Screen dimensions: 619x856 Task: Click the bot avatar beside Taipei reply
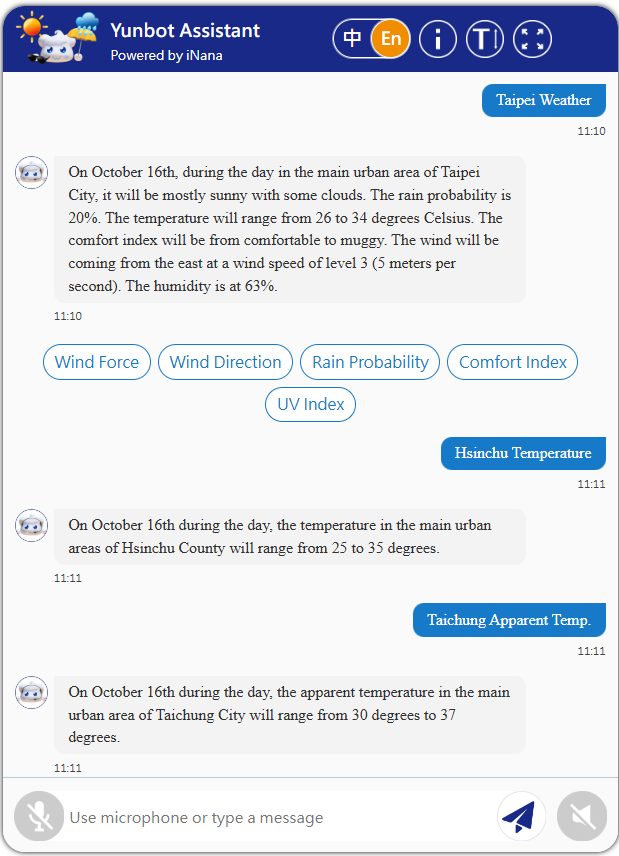(32, 172)
